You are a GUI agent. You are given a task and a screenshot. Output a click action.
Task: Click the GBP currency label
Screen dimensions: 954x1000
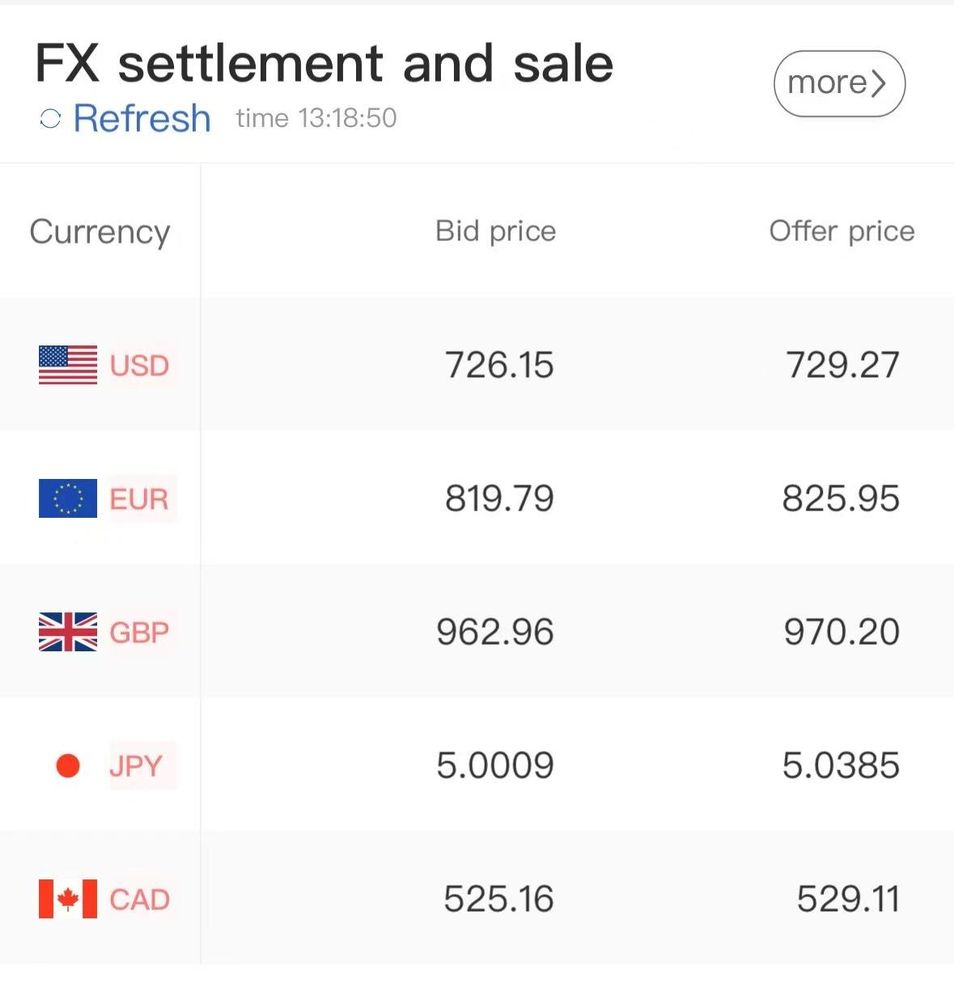(x=139, y=633)
